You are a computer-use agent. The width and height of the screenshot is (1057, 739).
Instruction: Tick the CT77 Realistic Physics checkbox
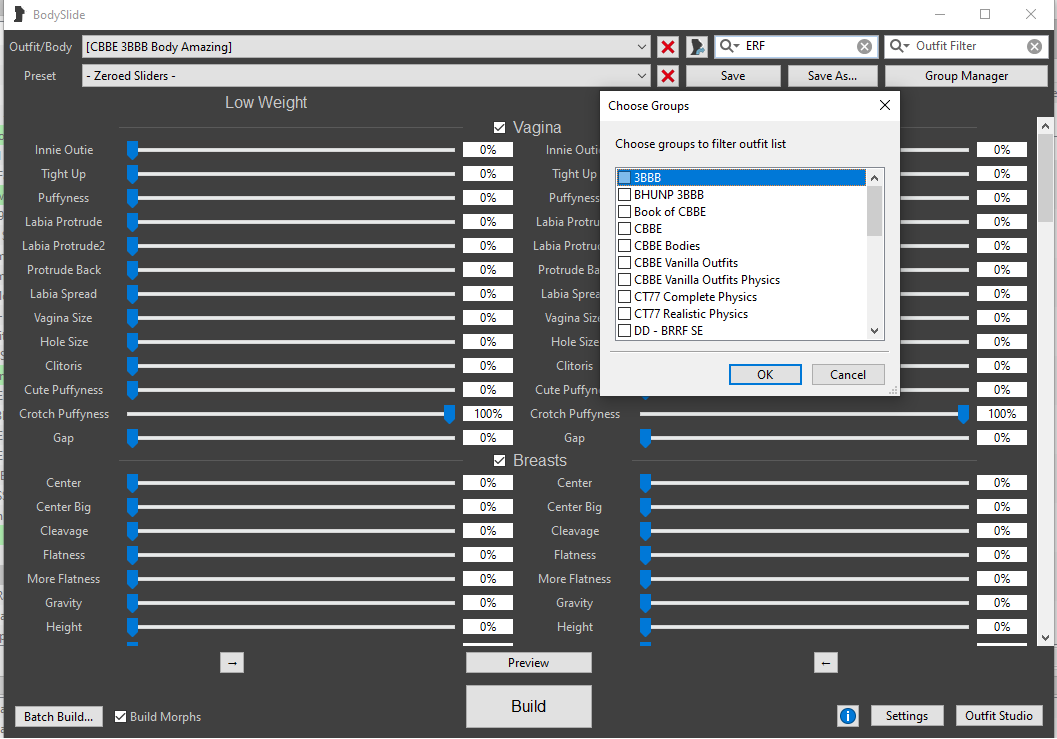[624, 314]
